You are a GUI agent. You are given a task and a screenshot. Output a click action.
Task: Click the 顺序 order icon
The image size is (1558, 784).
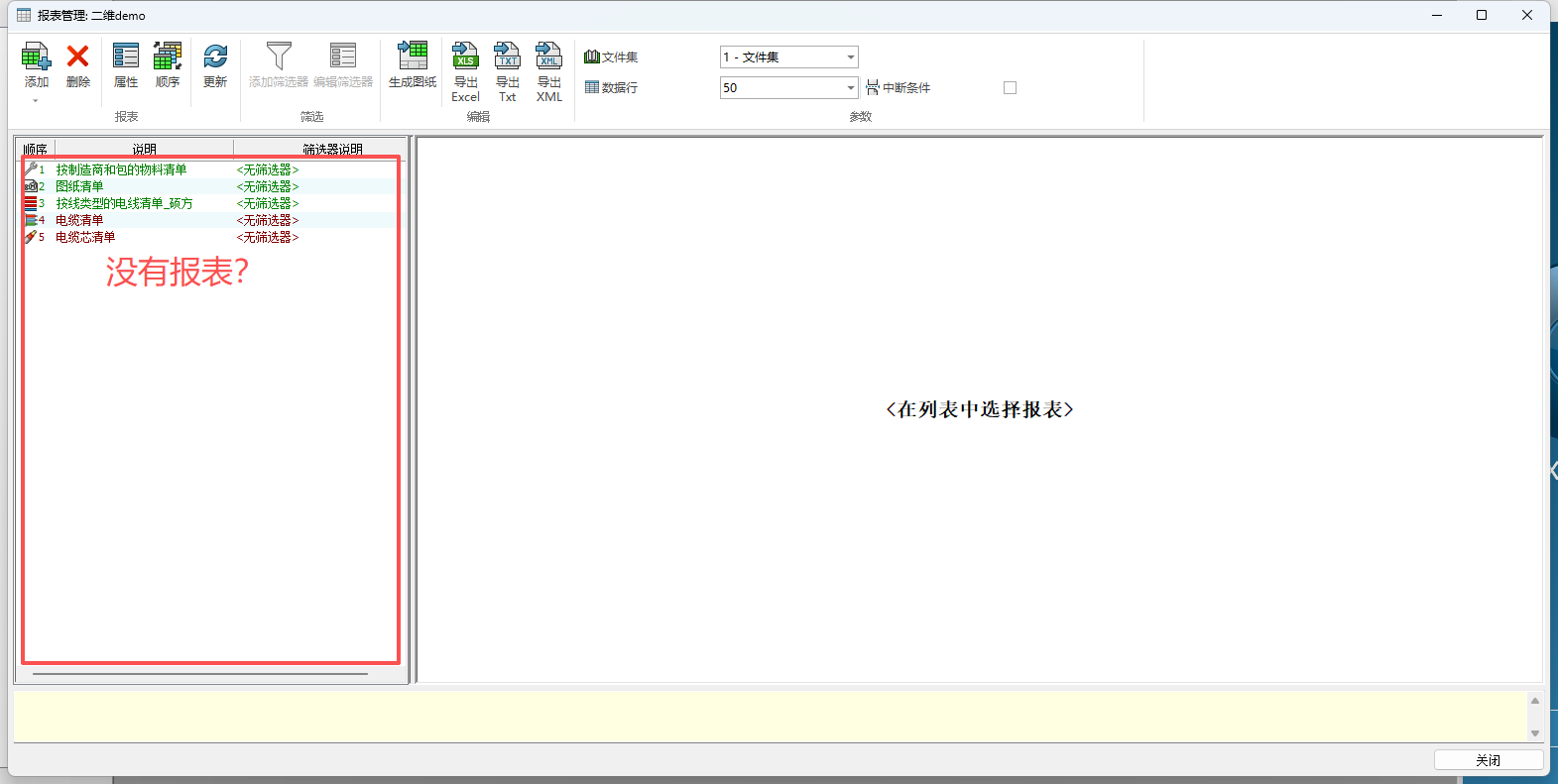click(x=168, y=56)
